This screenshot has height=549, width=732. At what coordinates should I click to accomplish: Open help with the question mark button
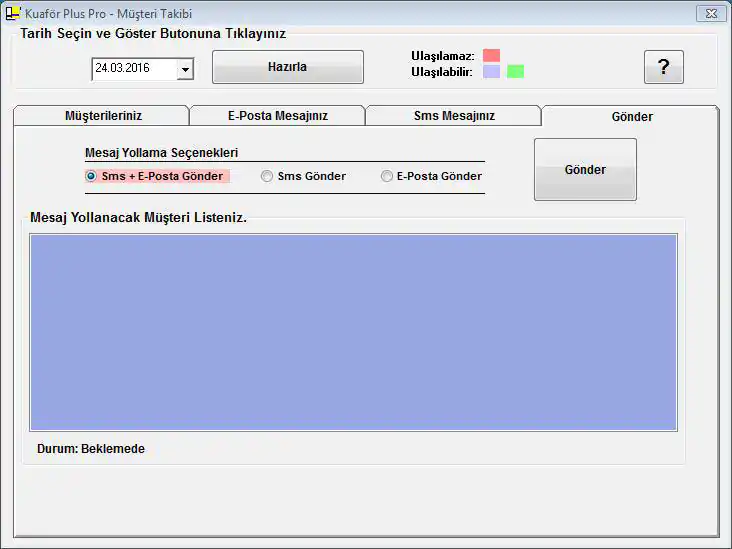(x=663, y=68)
